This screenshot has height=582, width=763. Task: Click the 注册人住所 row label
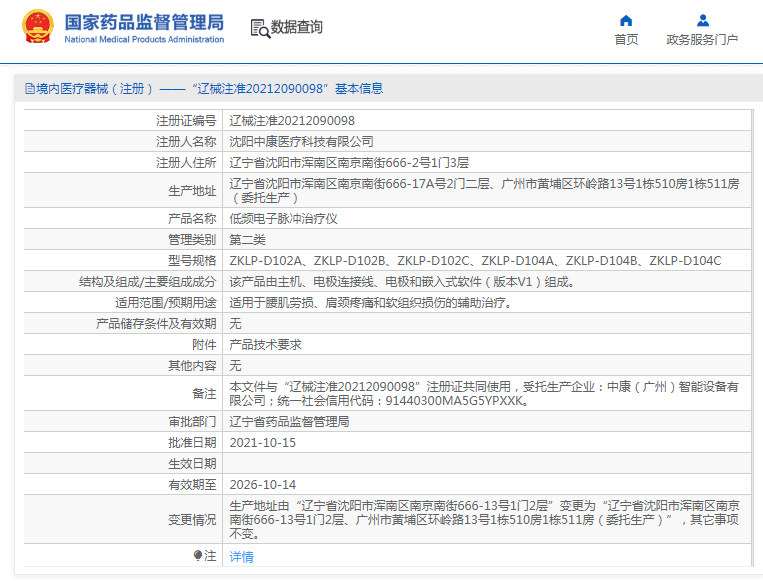point(186,163)
